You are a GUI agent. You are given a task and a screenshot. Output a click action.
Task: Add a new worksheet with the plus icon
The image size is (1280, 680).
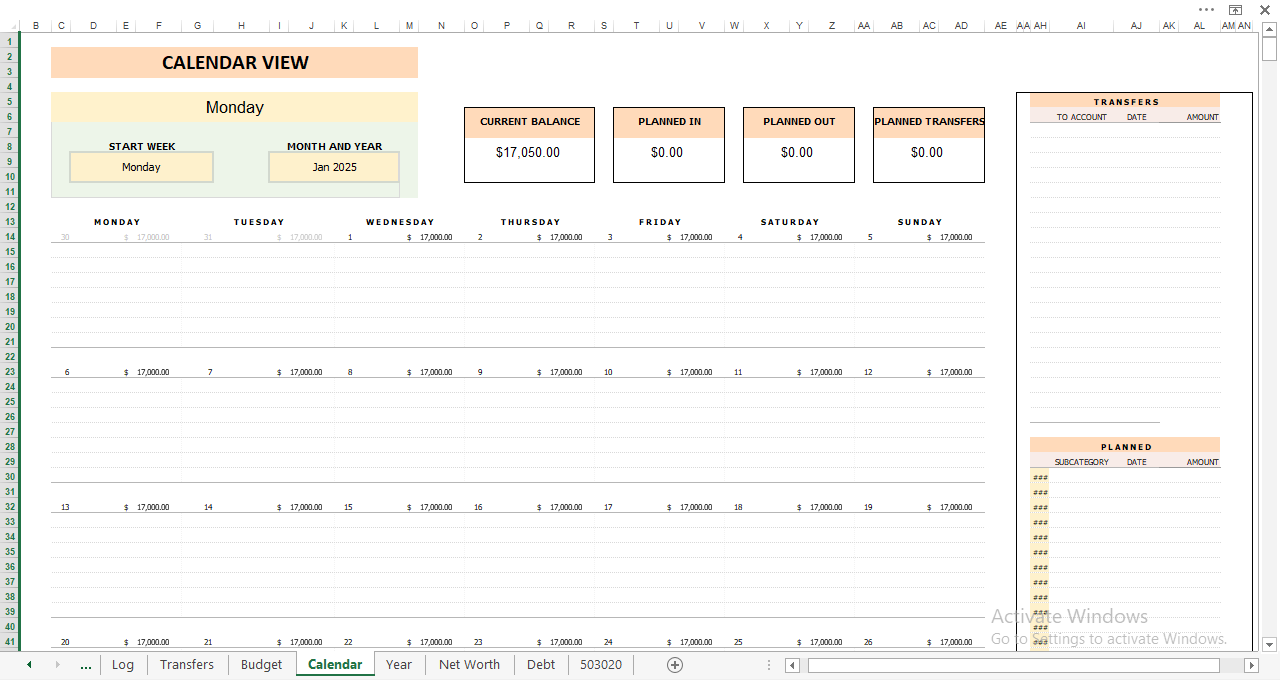tap(675, 664)
